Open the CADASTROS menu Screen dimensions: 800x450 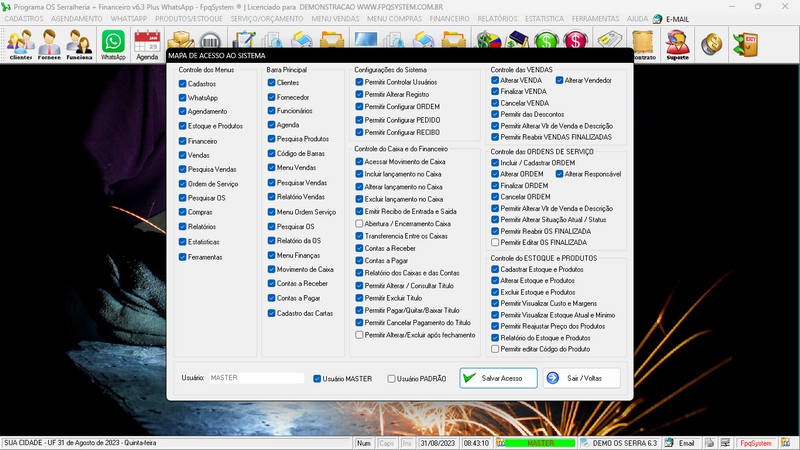pos(24,19)
